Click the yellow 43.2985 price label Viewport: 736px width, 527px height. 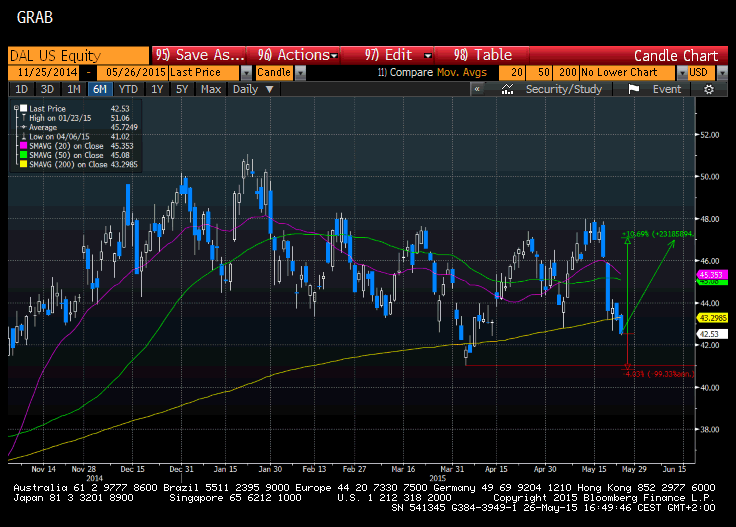tap(713, 318)
